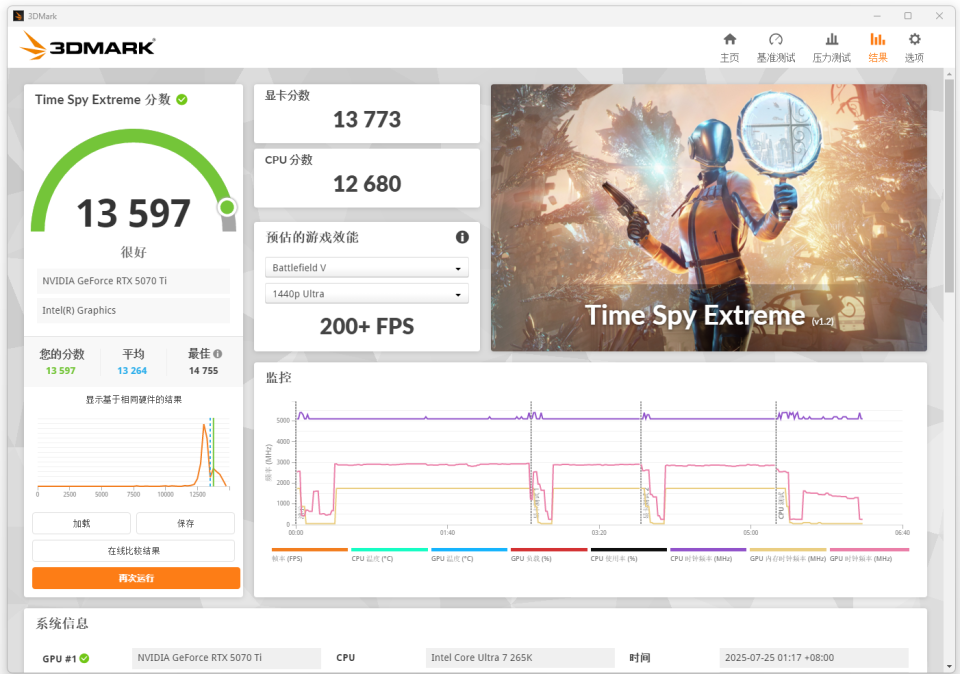Open the Options (选项) gear tab
960x674 pixels.
[914, 48]
